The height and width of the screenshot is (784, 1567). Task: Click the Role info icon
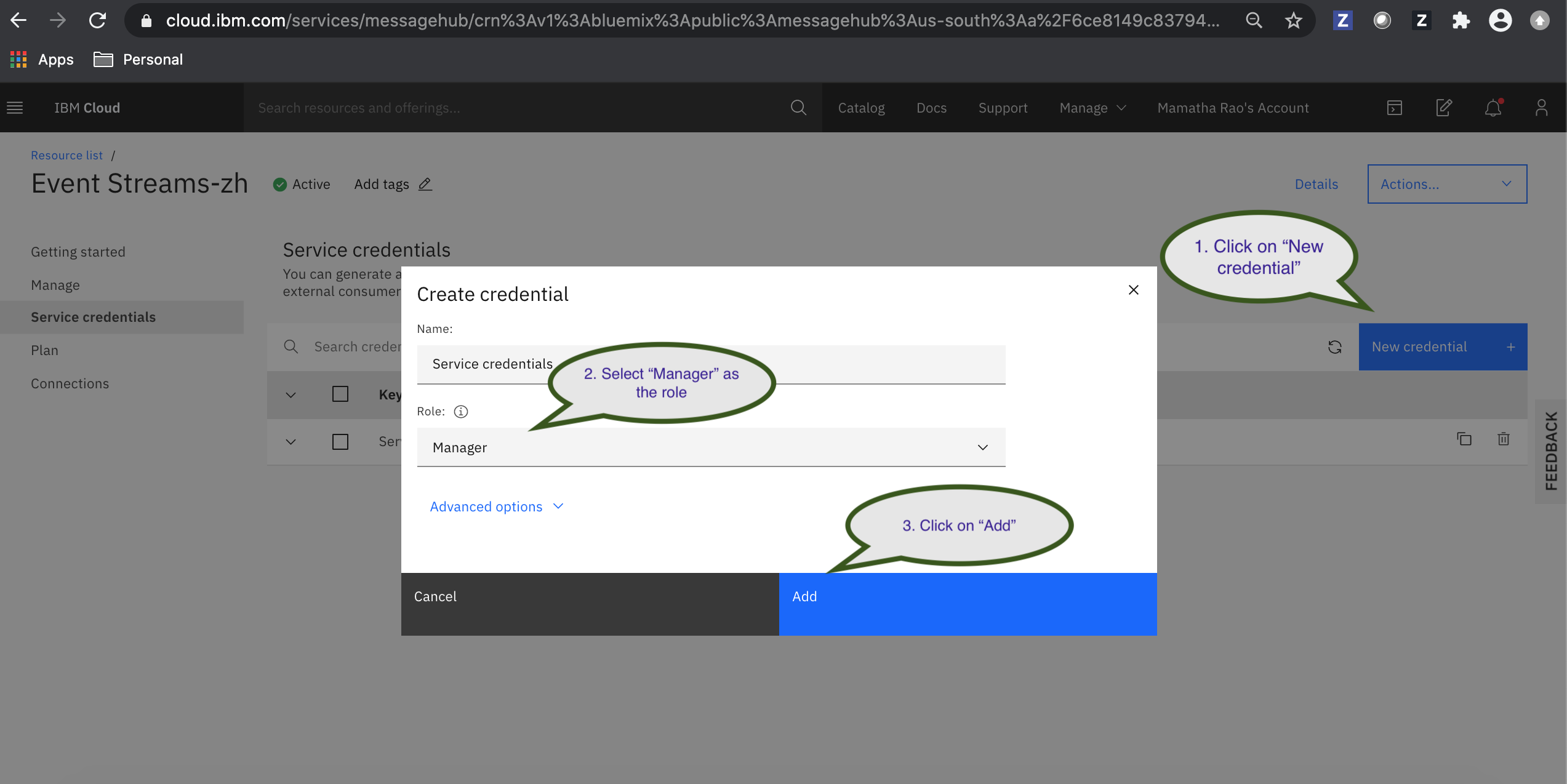pyautogui.click(x=461, y=412)
